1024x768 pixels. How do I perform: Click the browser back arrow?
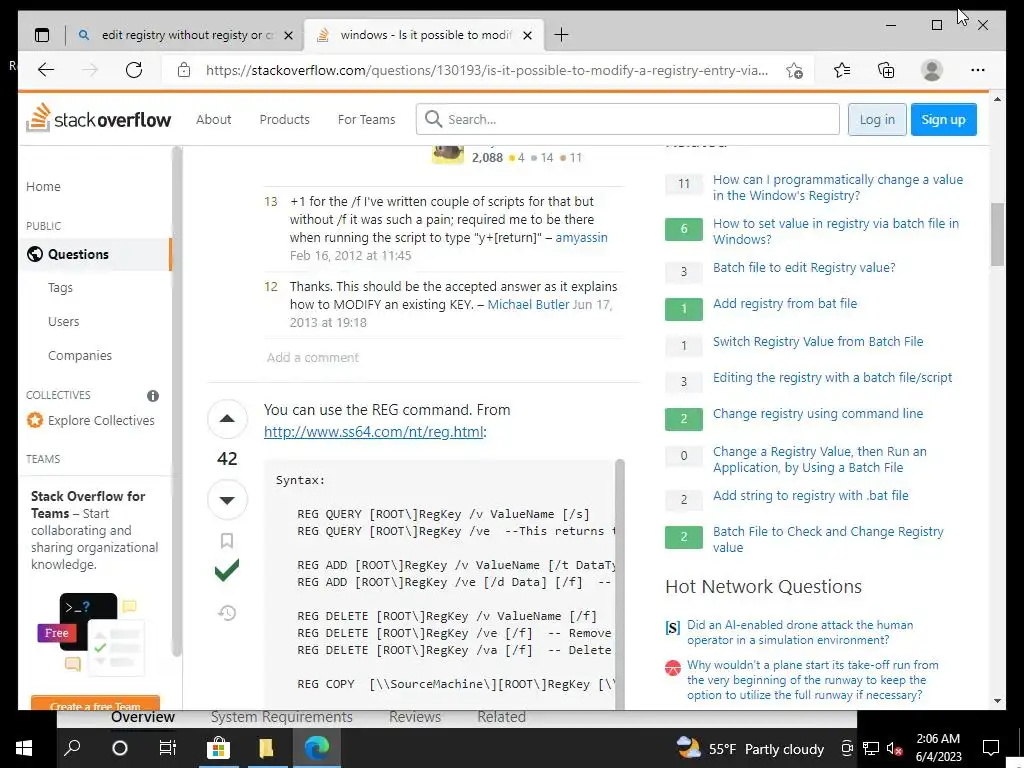[x=46, y=70]
